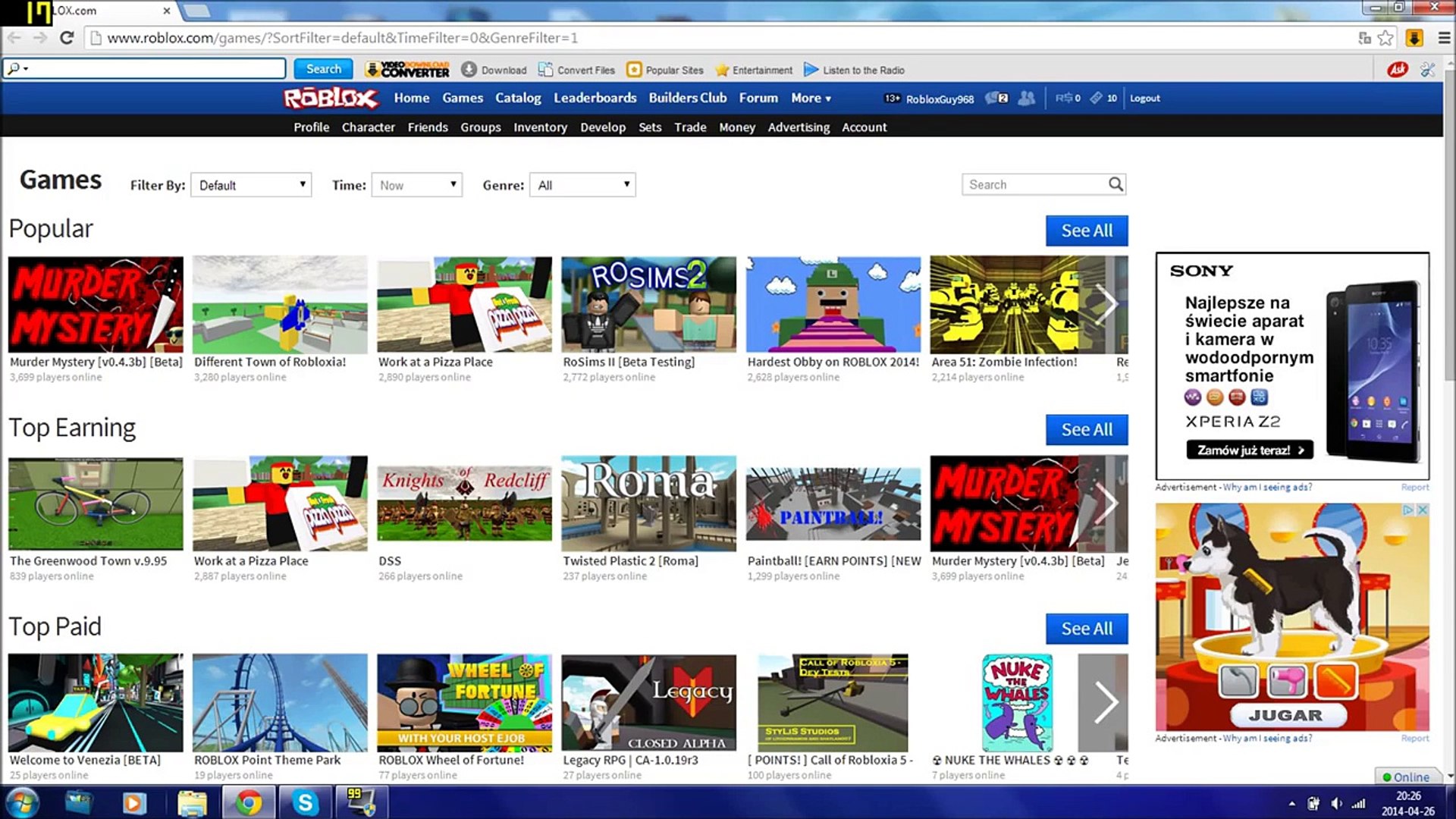1456x819 pixels.
Task: Open the More menu in Roblox navbar
Action: click(811, 99)
